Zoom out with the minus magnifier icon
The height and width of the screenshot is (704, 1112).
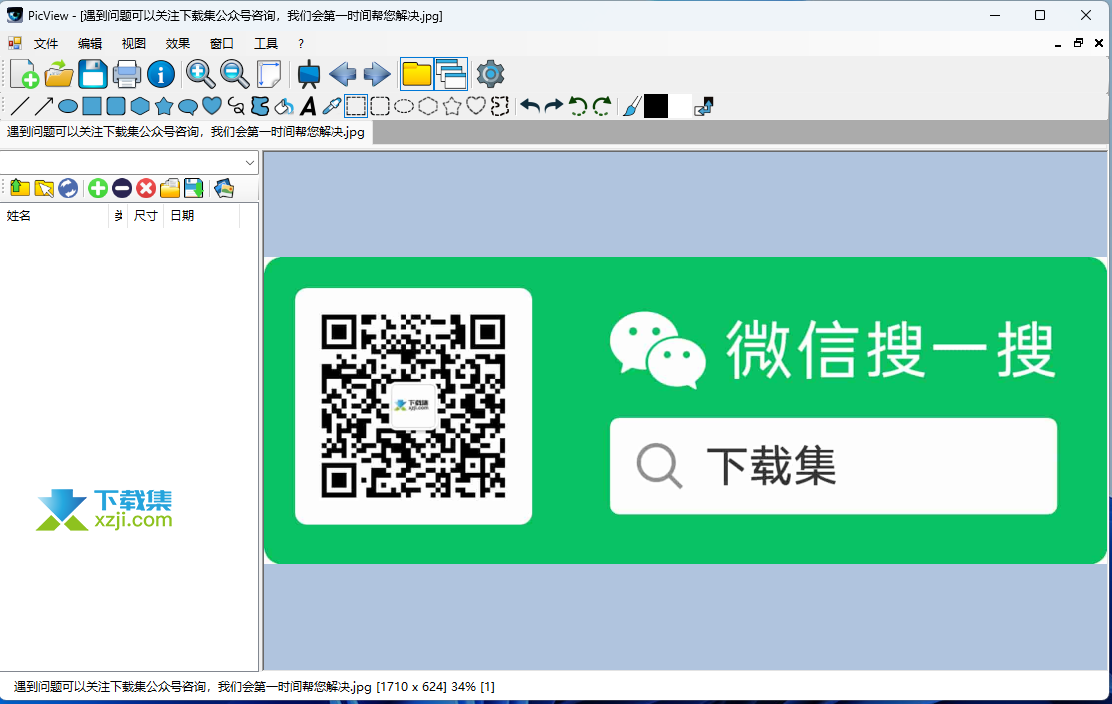[234, 74]
